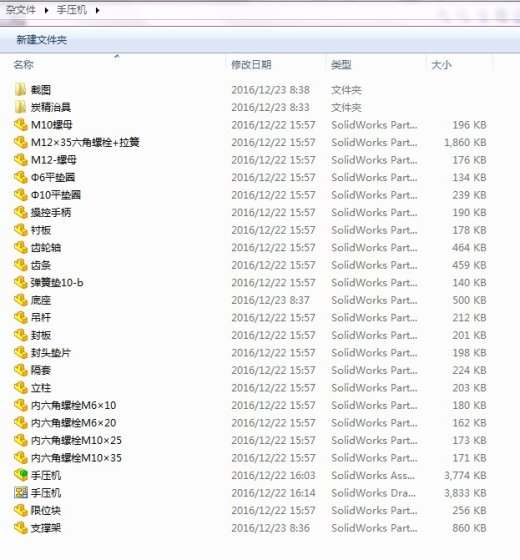Sort by the 大小 column header
The height and width of the screenshot is (560, 520).
(x=441, y=65)
